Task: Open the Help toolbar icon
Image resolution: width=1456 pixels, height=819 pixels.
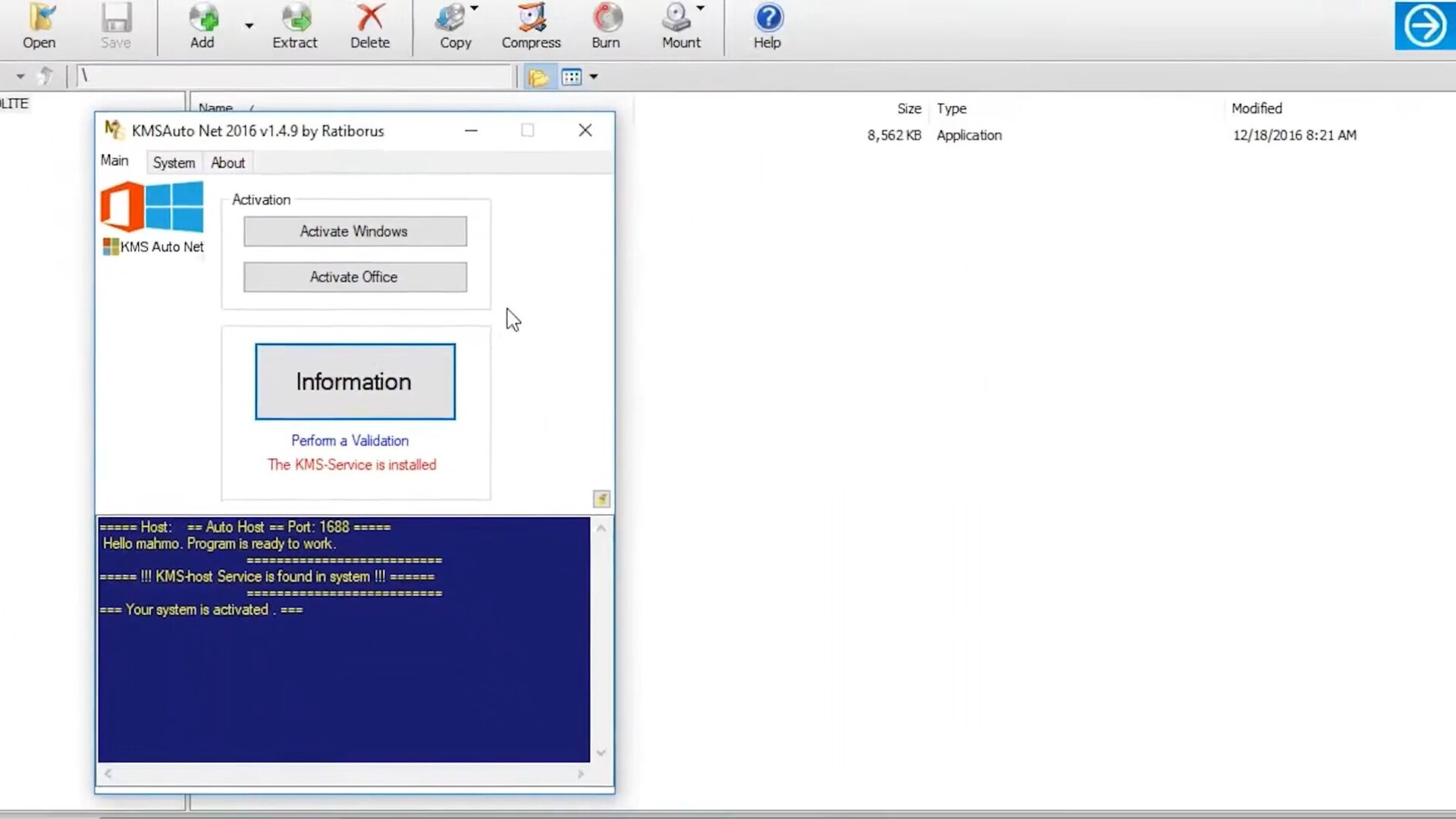Action: pyautogui.click(x=767, y=27)
